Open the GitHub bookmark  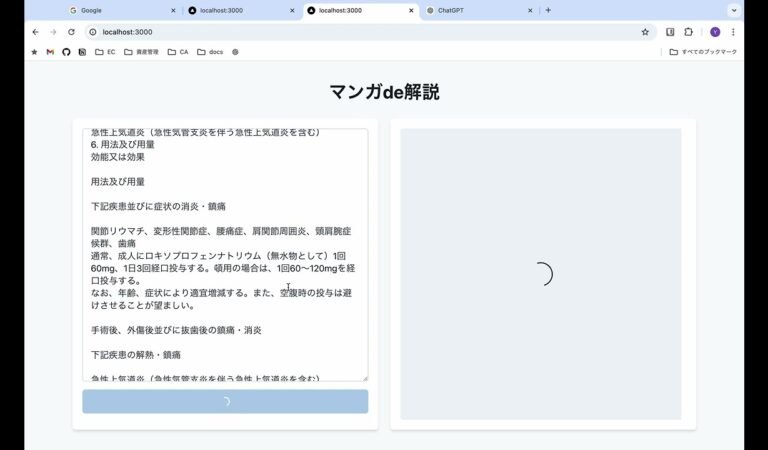point(66,52)
